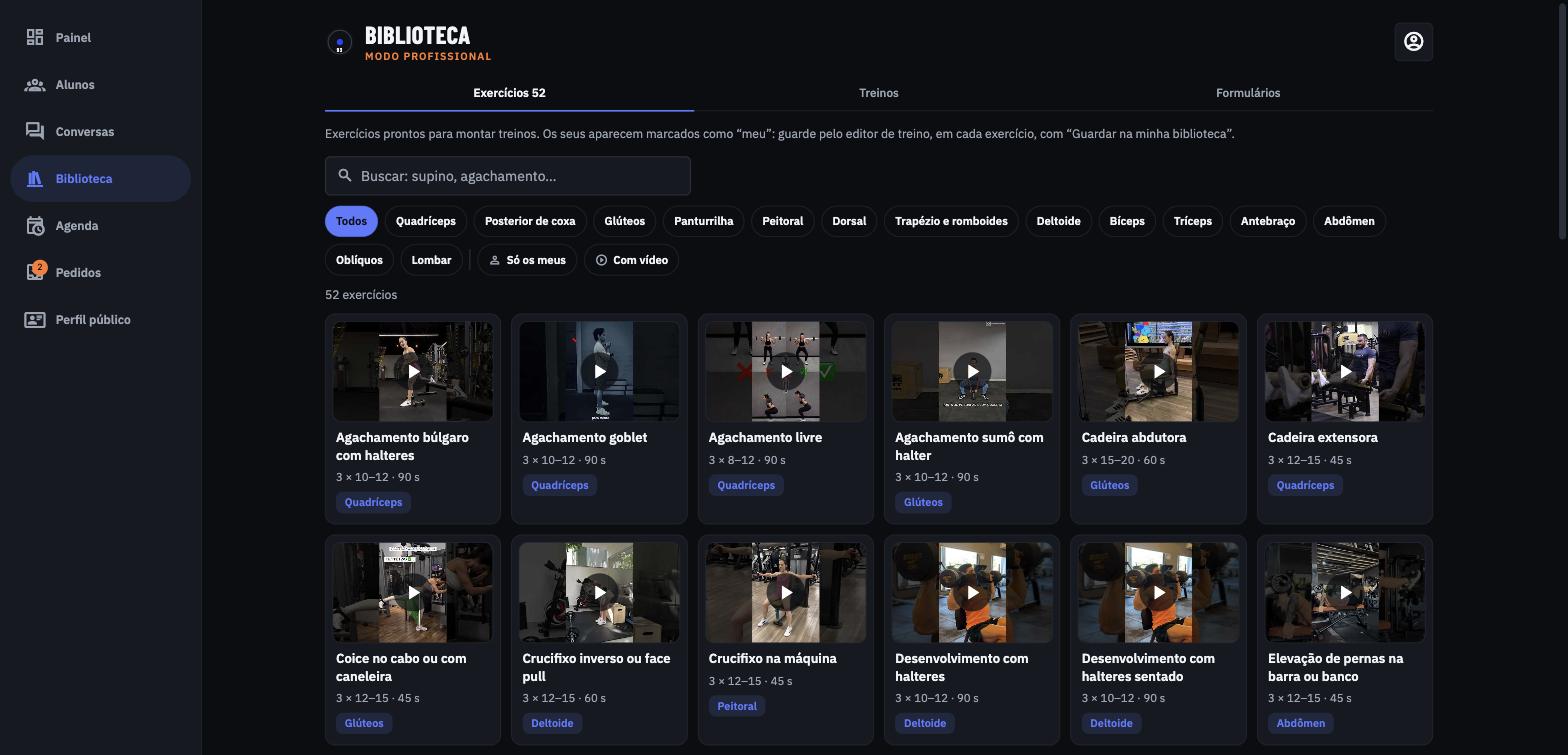Filter by Trapézio e romboides

pos(951,221)
